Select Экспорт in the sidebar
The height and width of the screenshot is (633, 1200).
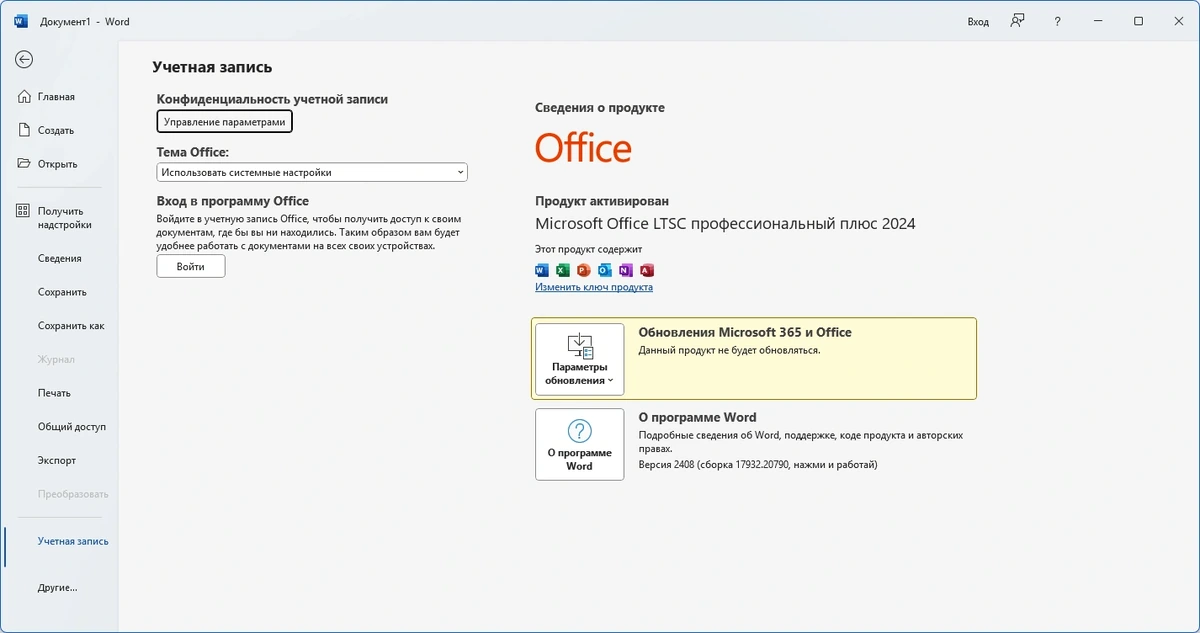[x=59, y=461]
